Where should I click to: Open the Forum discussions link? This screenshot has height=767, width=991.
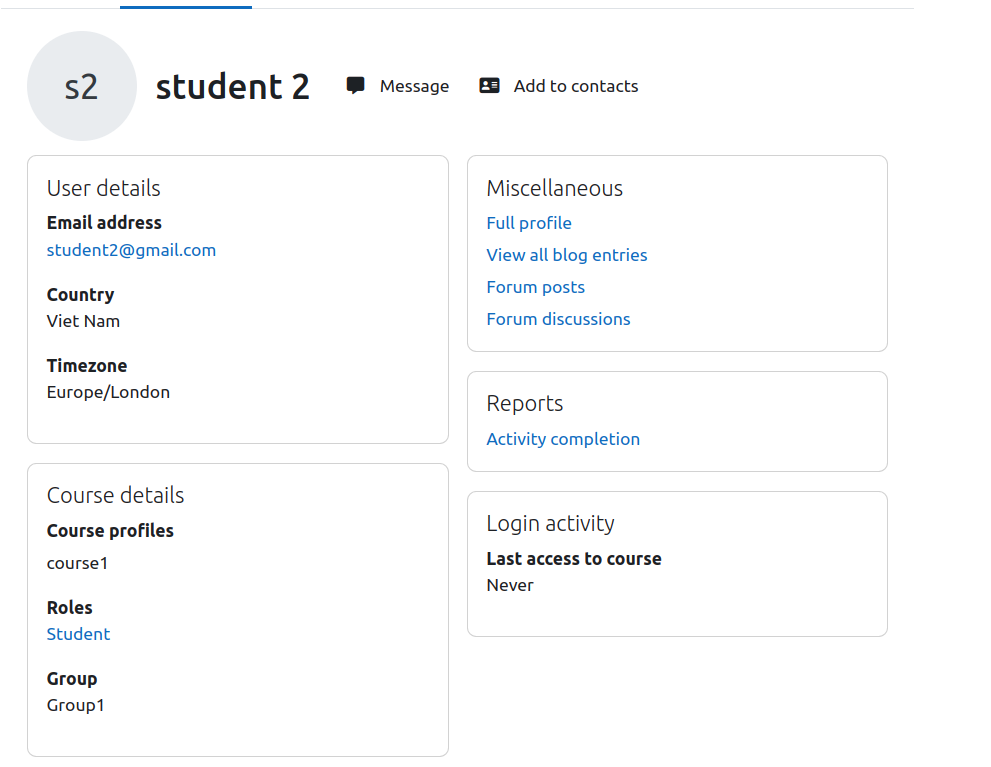pyautogui.click(x=559, y=319)
